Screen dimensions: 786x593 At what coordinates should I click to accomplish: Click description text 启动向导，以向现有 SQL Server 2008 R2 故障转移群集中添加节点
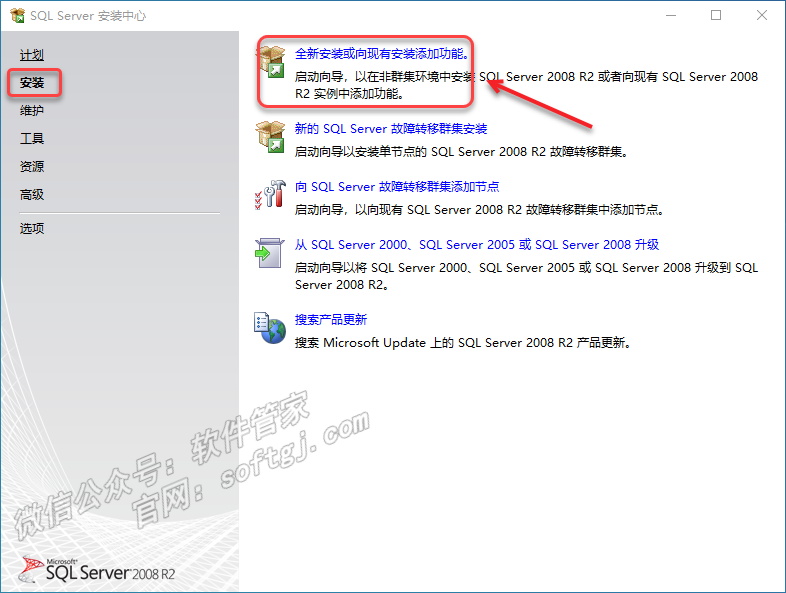click(480, 210)
